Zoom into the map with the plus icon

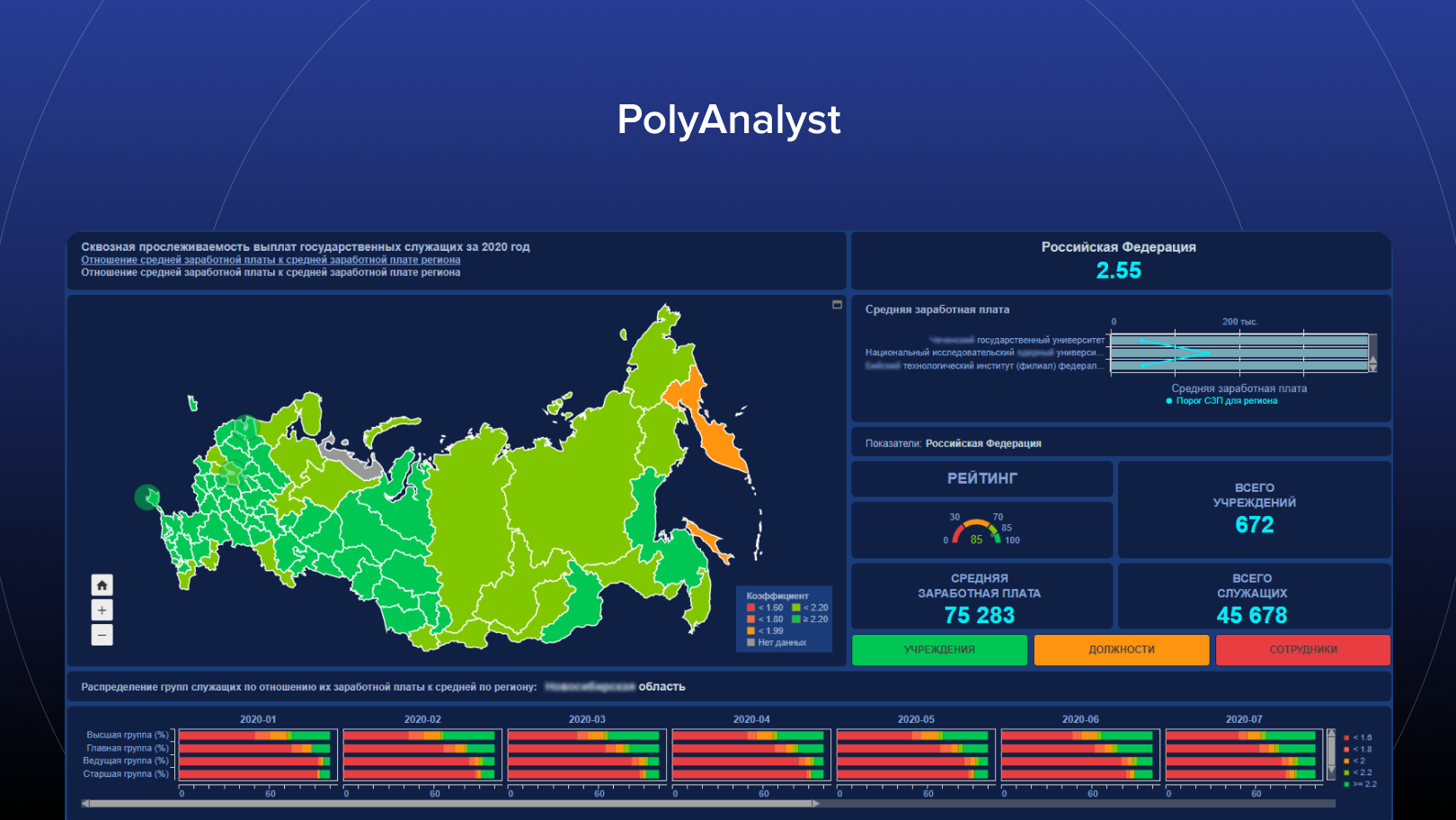point(102,610)
